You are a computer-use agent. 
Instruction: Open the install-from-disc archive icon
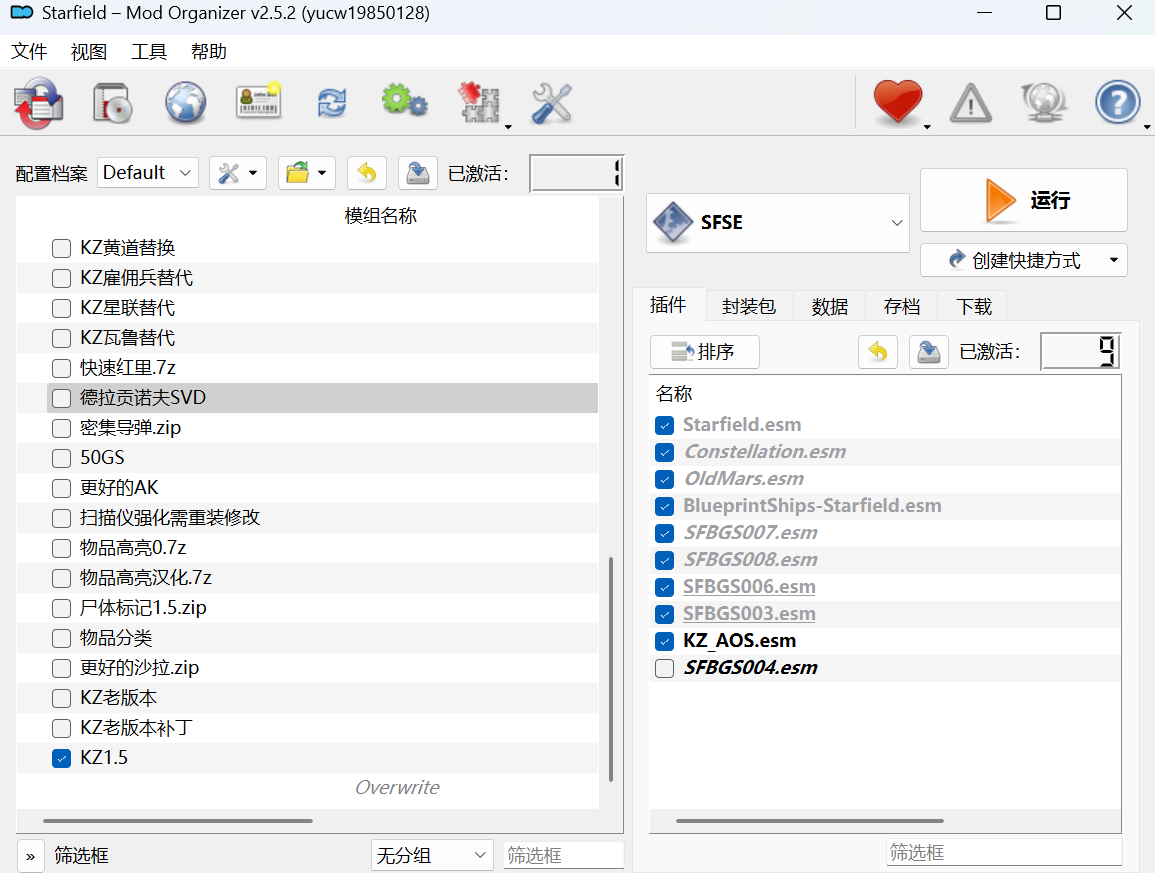pos(112,102)
